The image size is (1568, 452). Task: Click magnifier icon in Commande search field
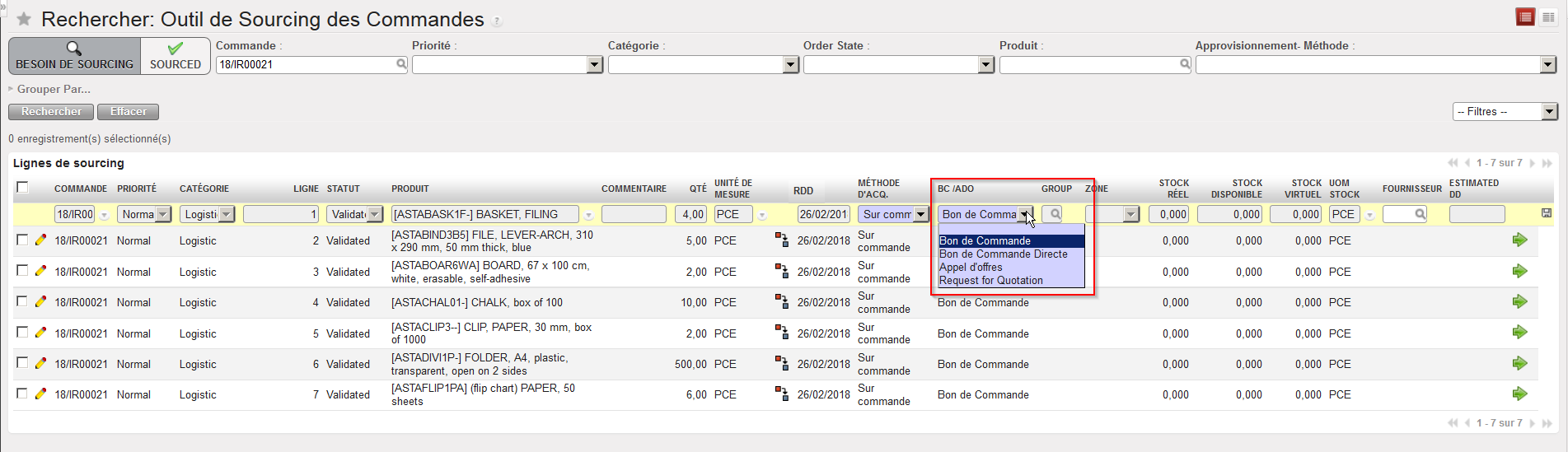(x=401, y=64)
